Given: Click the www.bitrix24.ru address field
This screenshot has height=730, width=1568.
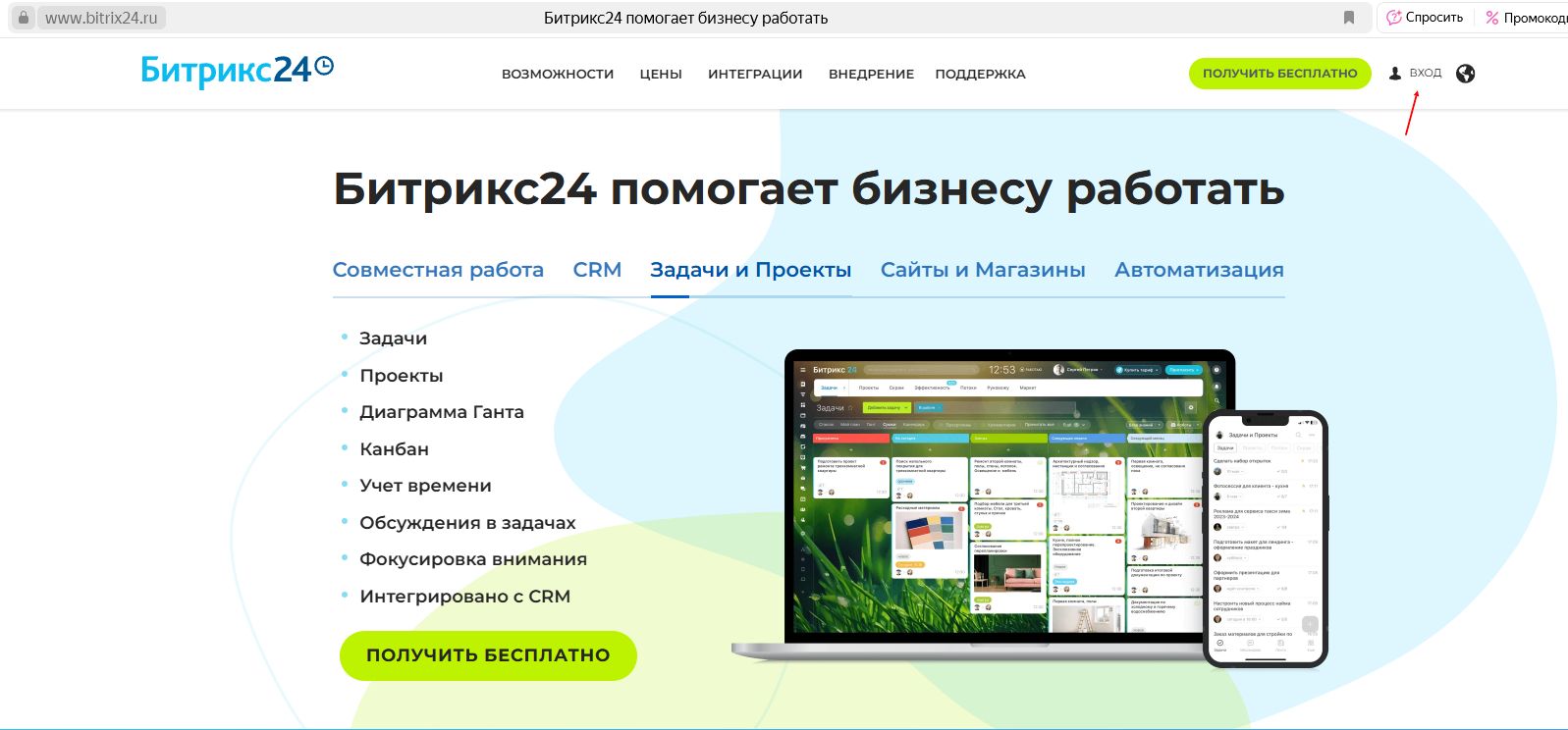Looking at the screenshot, I should [101, 18].
